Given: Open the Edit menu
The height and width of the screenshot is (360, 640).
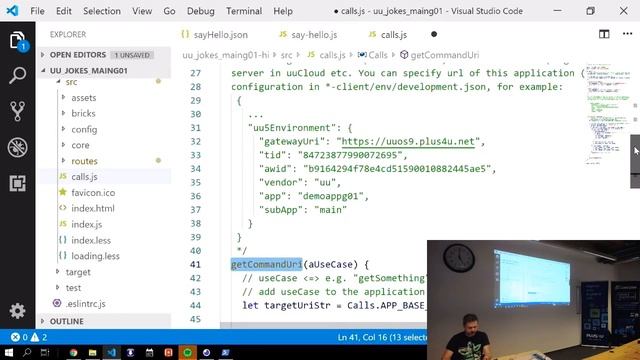Looking at the screenshot, I should tap(64, 11).
